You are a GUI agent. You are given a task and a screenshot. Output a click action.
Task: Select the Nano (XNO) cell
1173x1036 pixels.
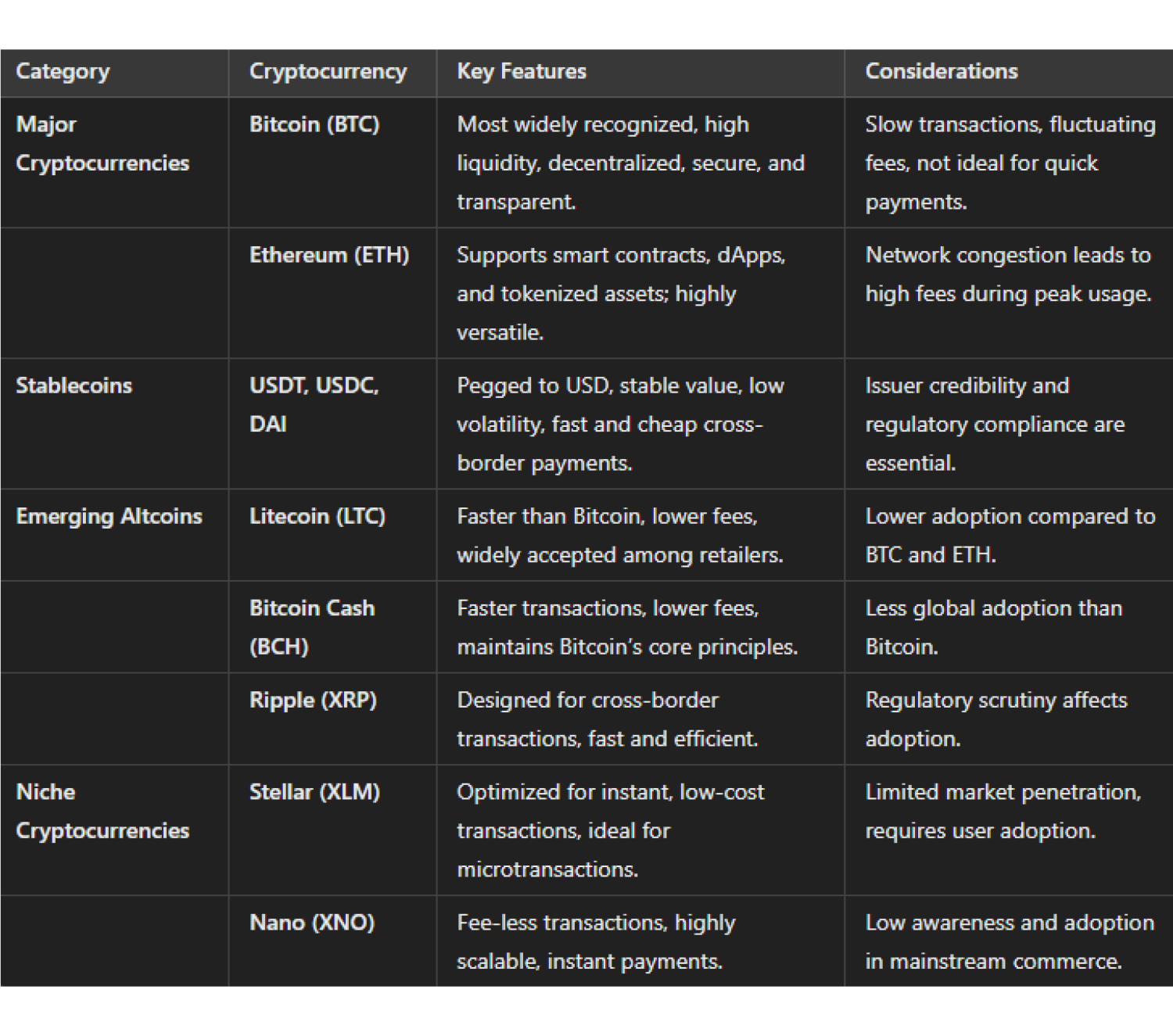coord(312,923)
